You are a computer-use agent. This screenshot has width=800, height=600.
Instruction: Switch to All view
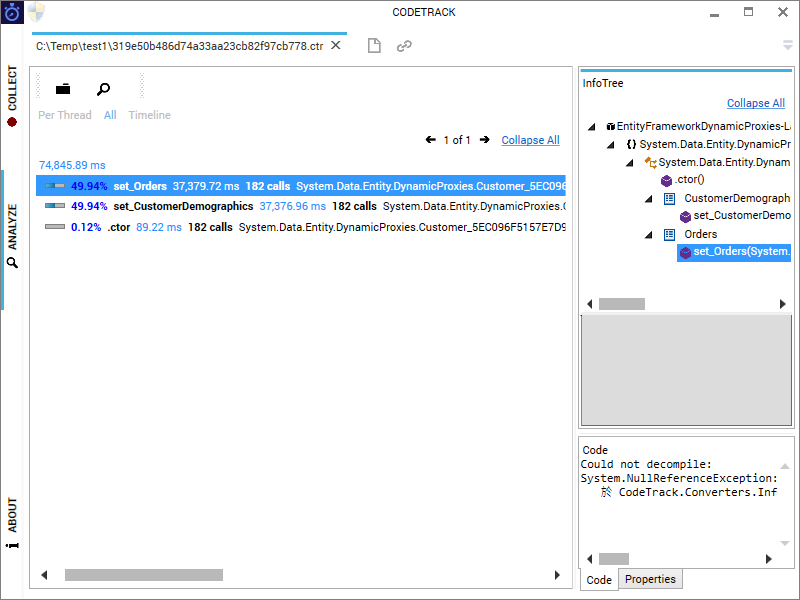point(110,115)
